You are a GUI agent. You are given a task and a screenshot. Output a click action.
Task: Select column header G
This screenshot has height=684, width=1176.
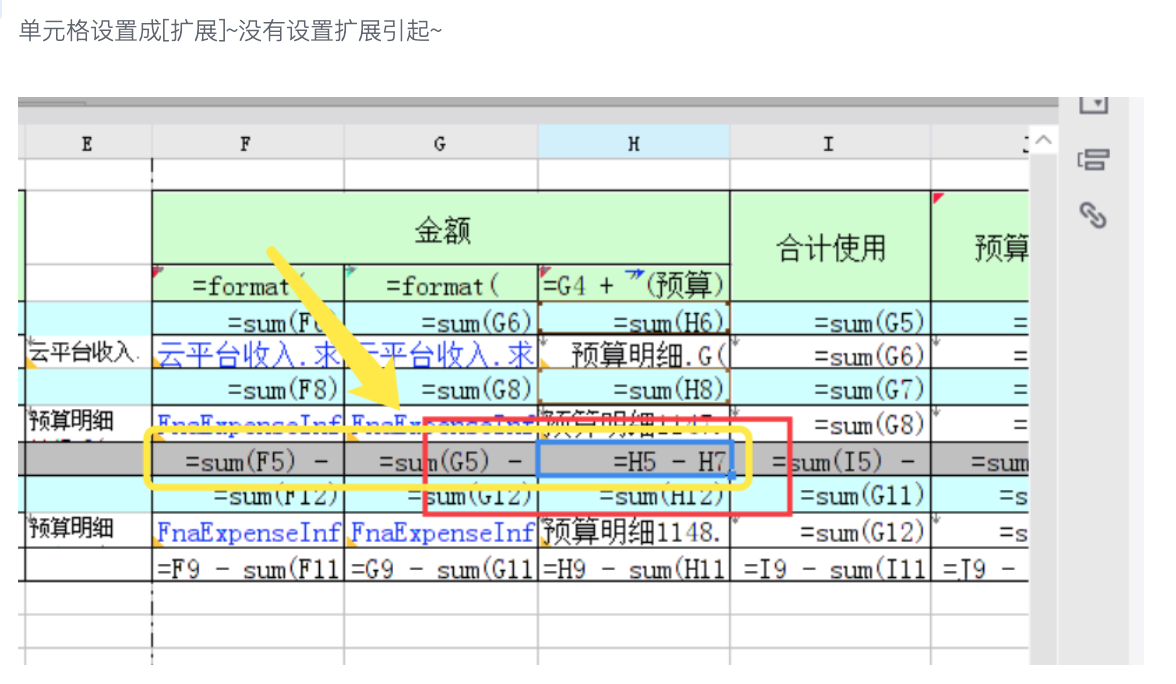[440, 143]
